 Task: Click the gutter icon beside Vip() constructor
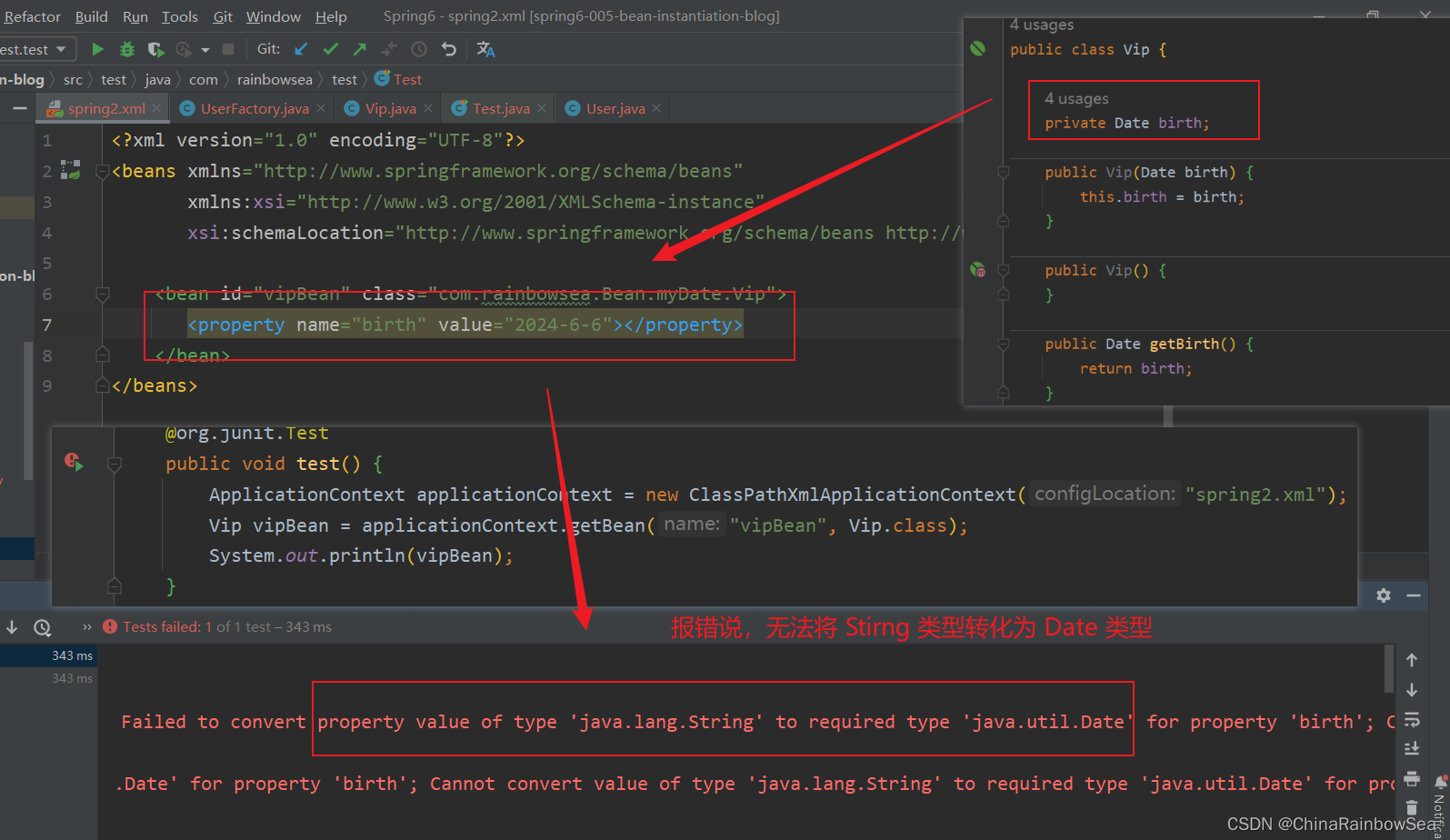click(977, 269)
